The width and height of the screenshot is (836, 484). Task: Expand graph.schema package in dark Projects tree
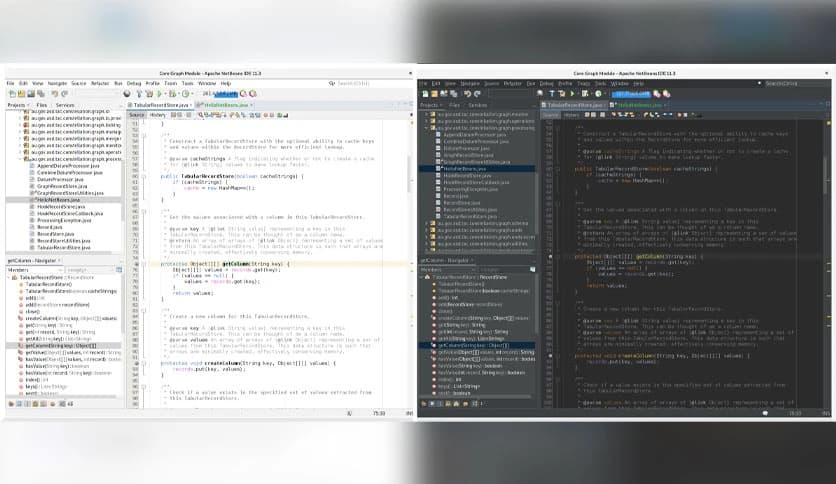coord(427,223)
